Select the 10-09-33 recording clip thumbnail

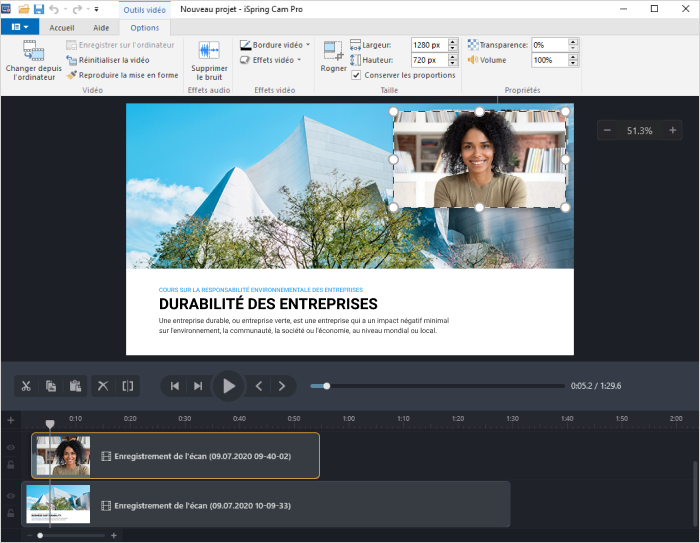pos(58,504)
